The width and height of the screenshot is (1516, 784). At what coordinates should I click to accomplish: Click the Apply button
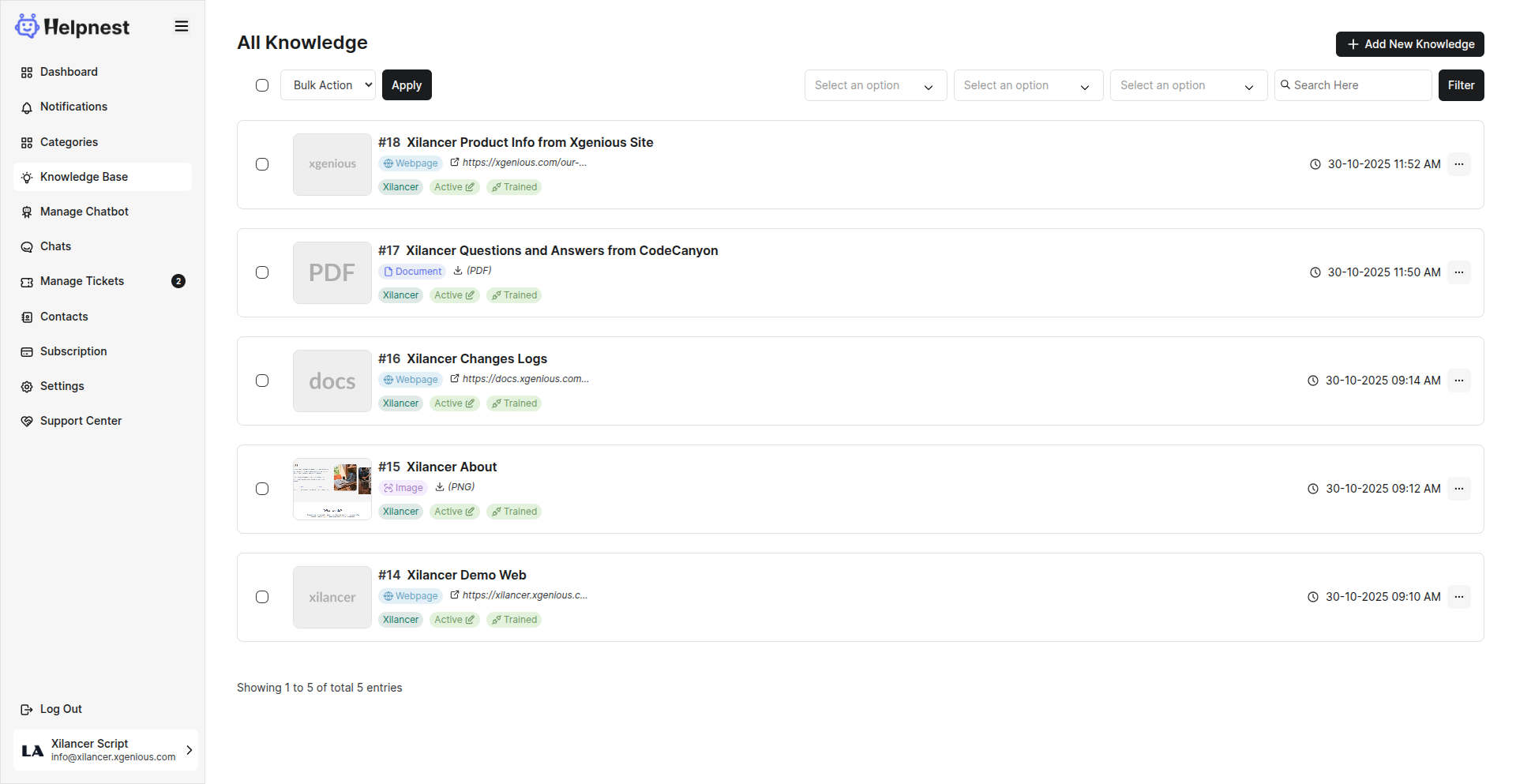pyautogui.click(x=407, y=85)
